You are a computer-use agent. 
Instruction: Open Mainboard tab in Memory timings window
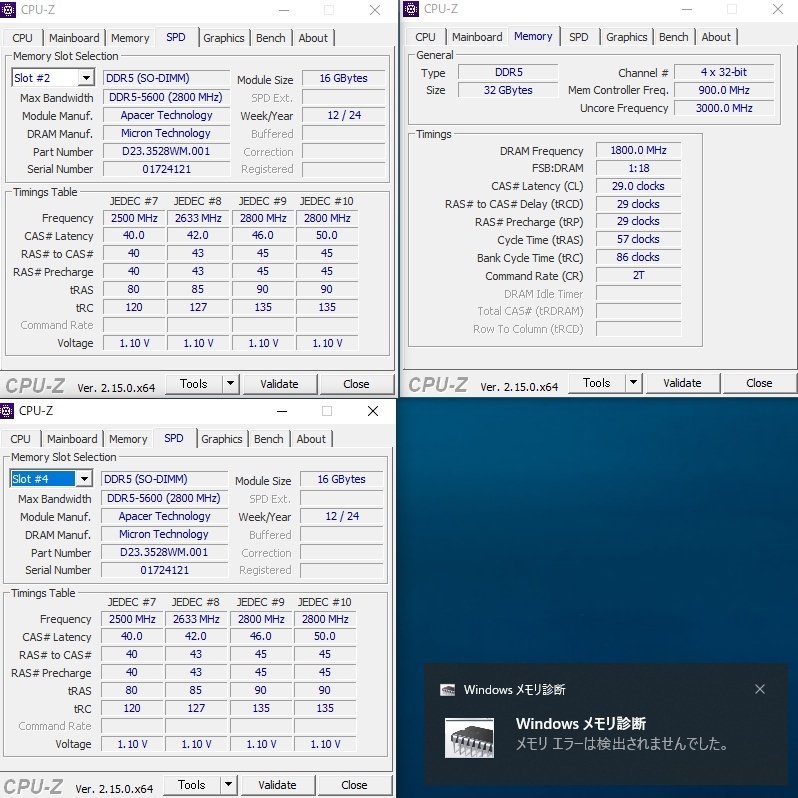coord(477,37)
